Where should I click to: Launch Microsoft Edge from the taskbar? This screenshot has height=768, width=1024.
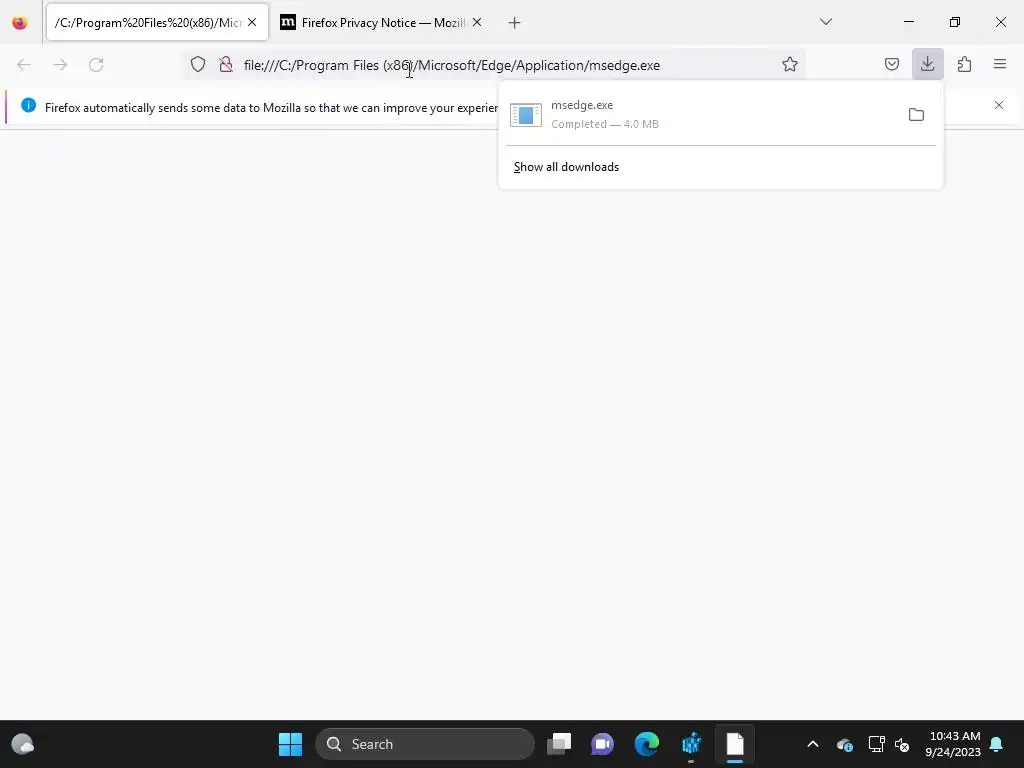pyautogui.click(x=647, y=744)
